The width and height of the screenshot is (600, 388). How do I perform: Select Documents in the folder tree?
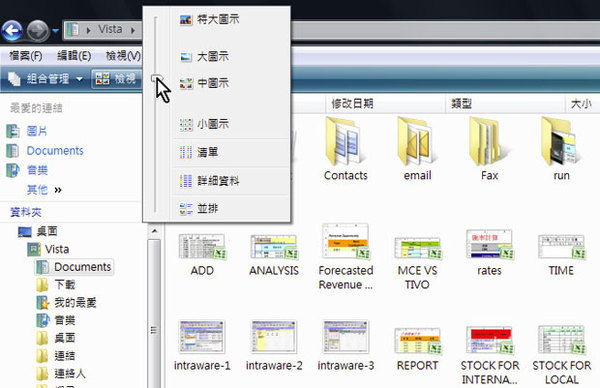[74, 267]
